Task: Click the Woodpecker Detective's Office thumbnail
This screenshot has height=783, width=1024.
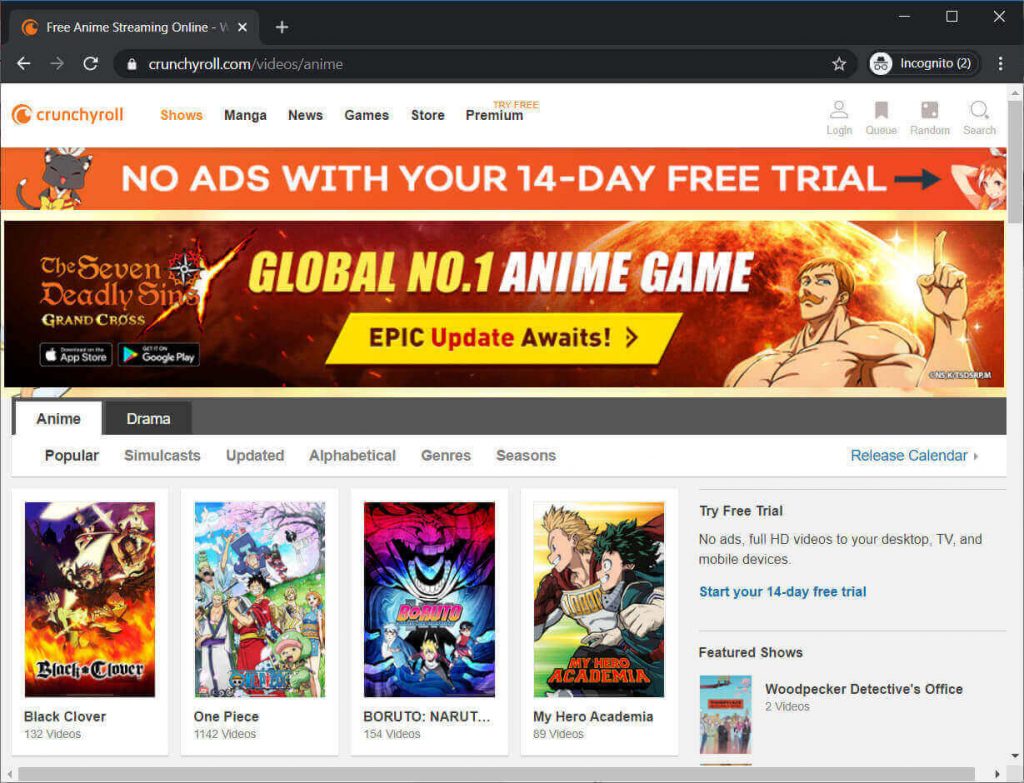Action: [x=725, y=714]
